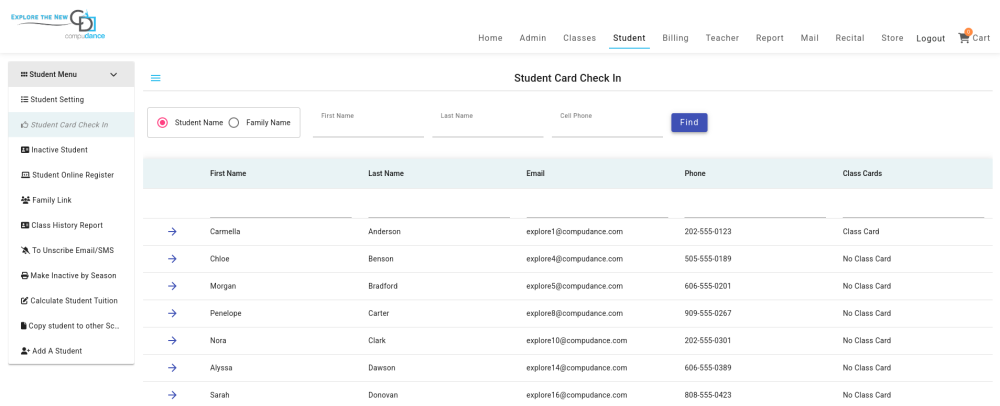Collapse the Student Menu chevron
Image resolution: width=1000 pixels, height=406 pixels.
pyautogui.click(x=114, y=74)
